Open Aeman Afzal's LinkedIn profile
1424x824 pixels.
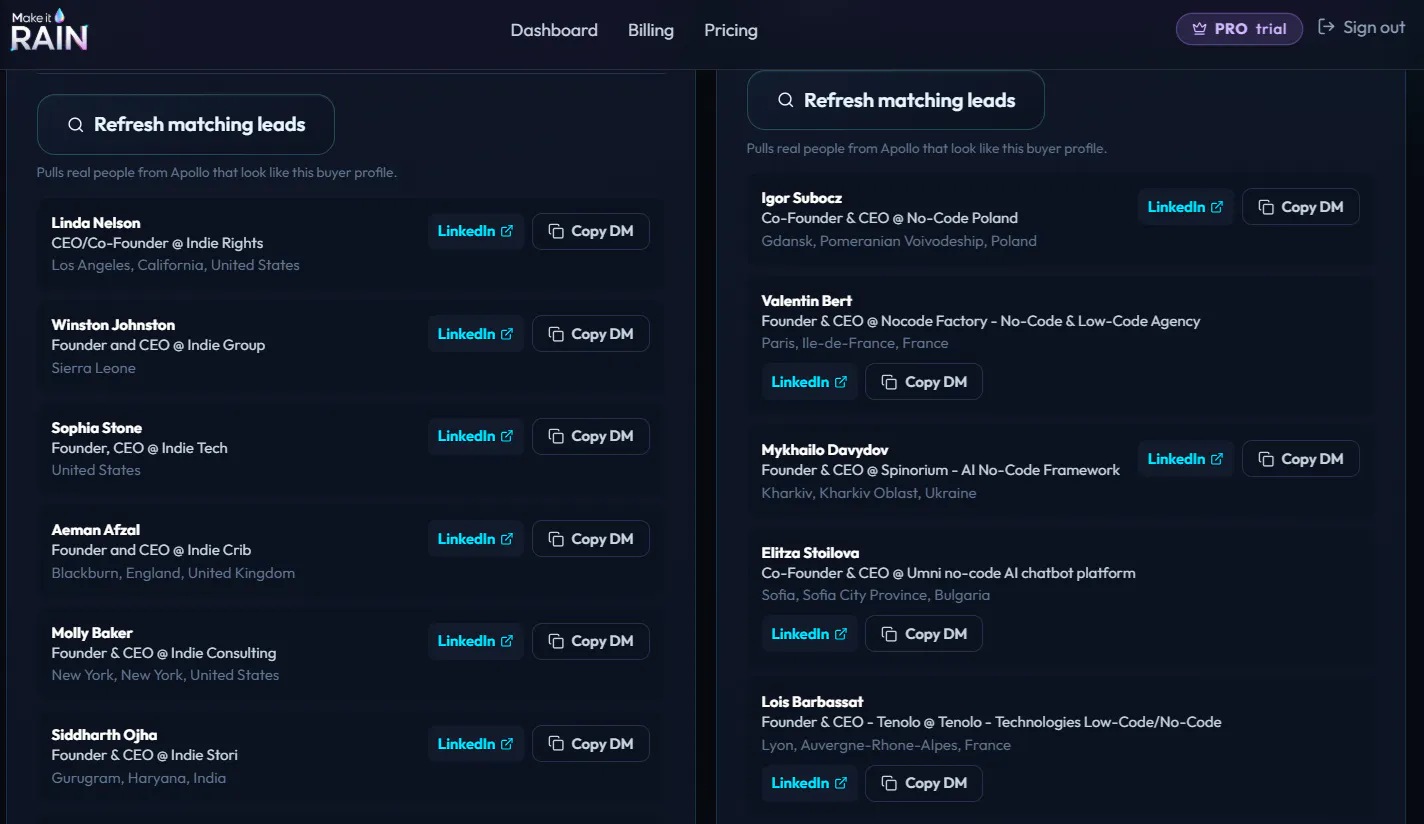(476, 539)
